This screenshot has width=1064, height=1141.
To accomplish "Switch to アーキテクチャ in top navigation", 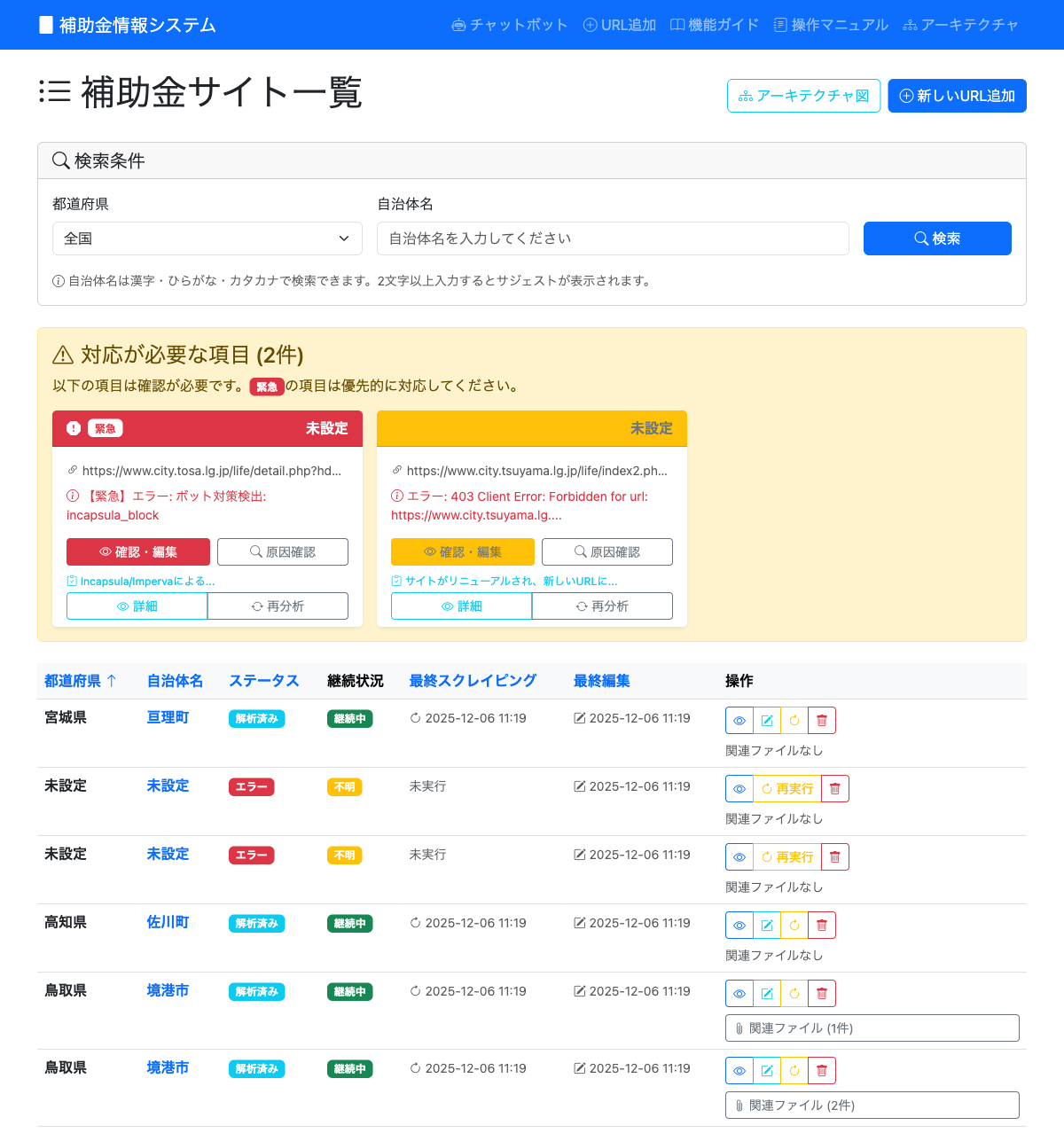I will tap(963, 25).
